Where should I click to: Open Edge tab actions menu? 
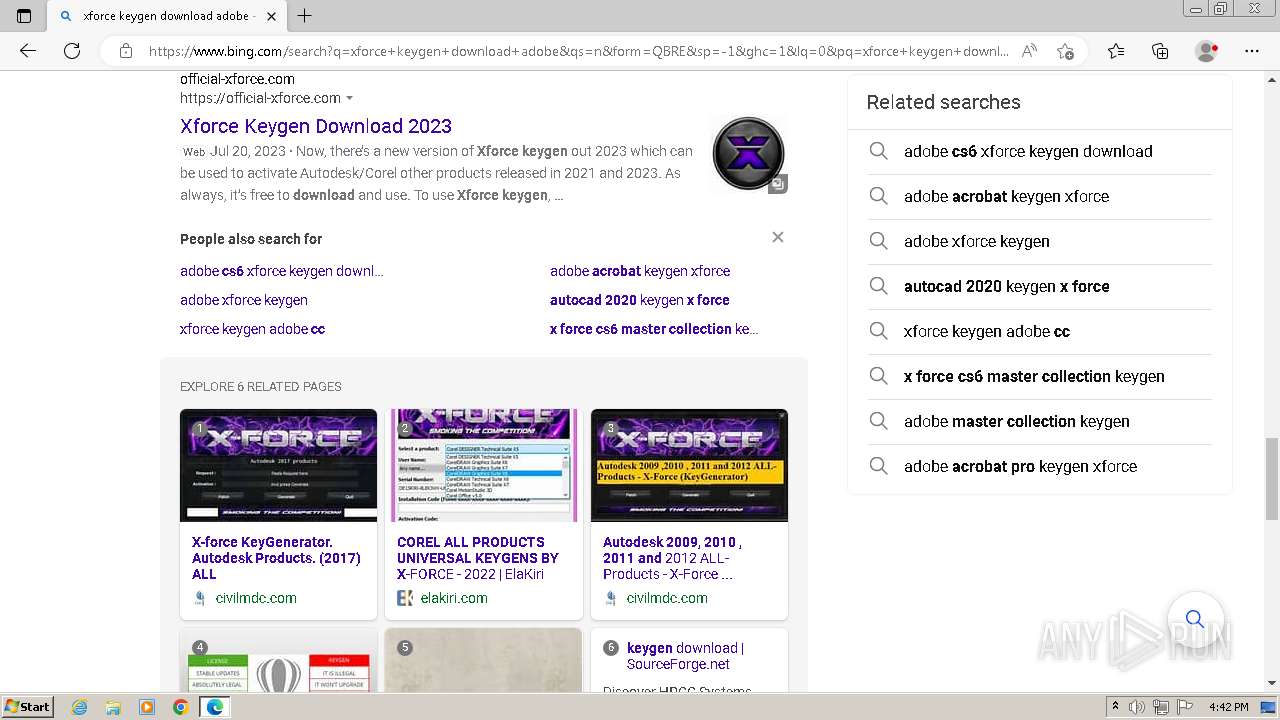click(24, 16)
